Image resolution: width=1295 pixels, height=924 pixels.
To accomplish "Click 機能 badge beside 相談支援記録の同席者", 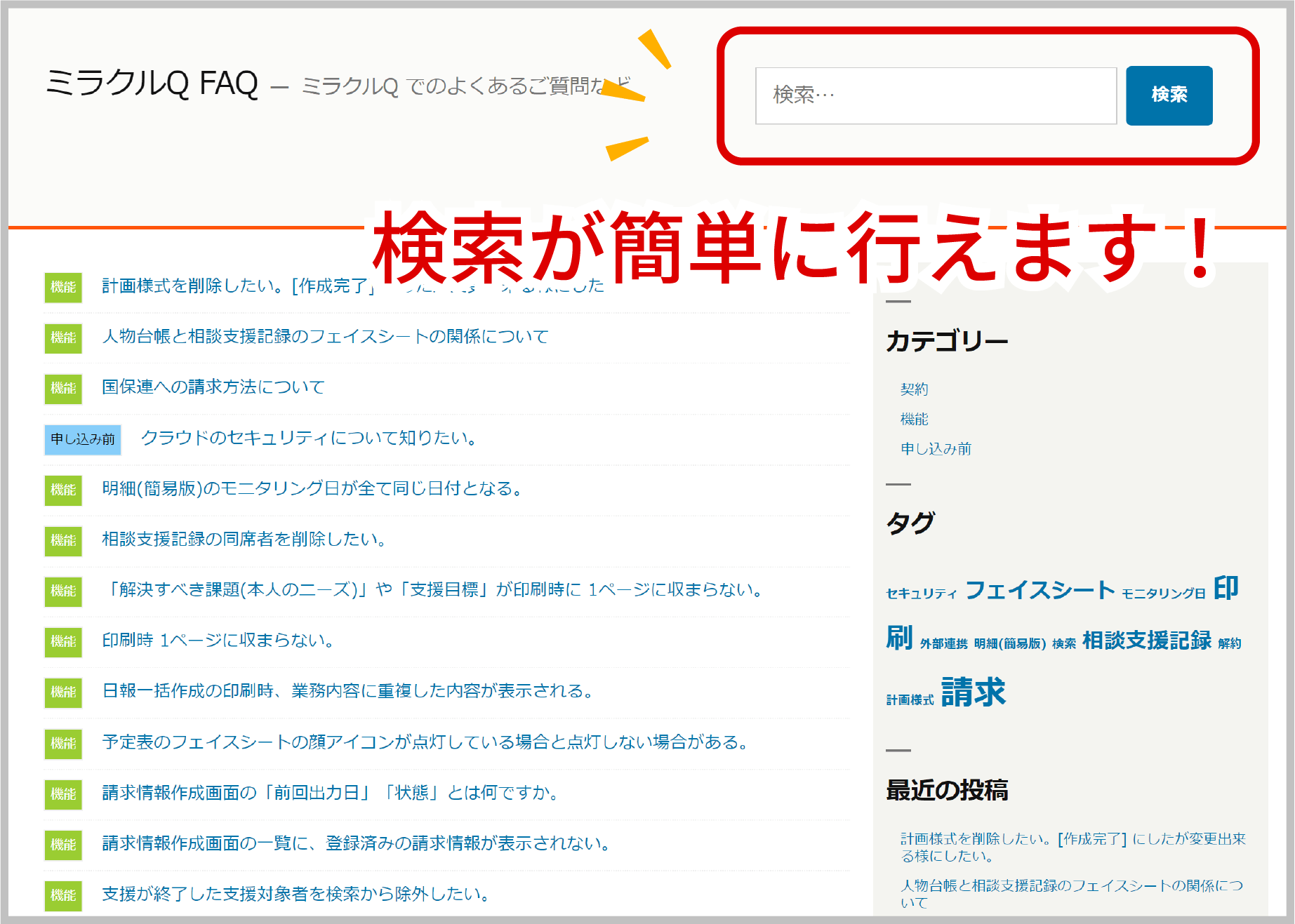I will coord(63,541).
